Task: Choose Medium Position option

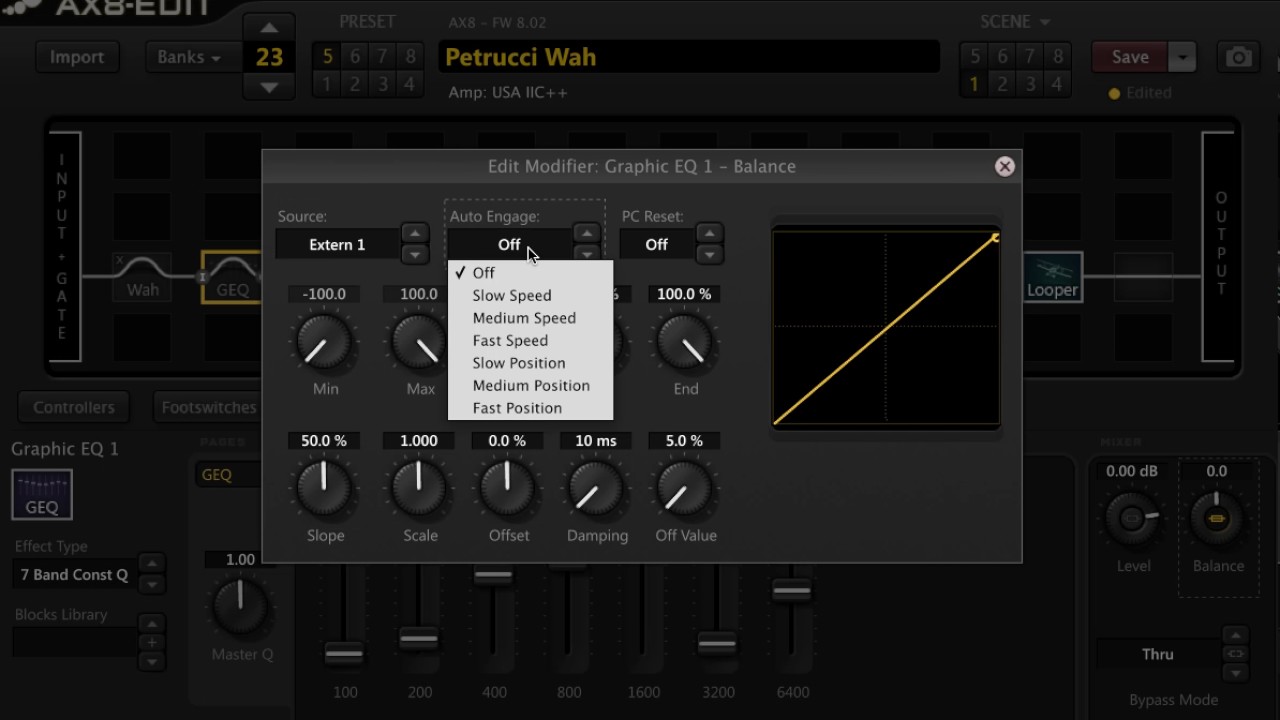Action: (530, 385)
